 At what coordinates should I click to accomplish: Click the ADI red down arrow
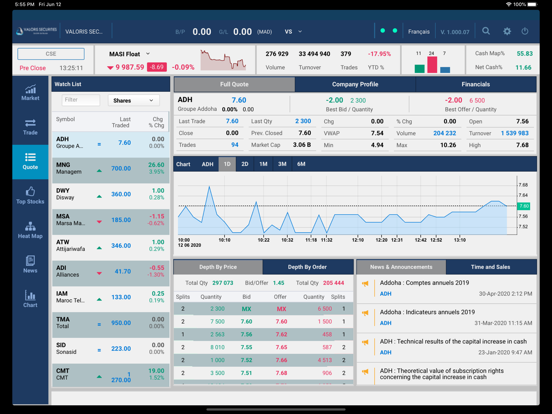99,273
